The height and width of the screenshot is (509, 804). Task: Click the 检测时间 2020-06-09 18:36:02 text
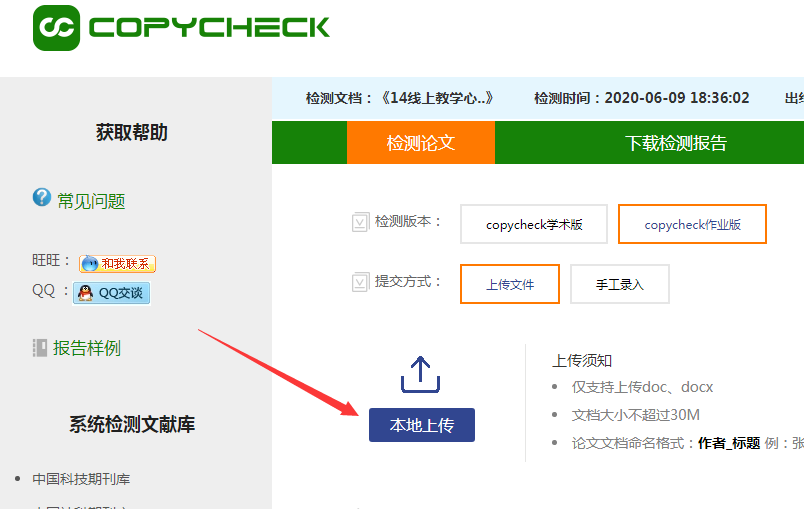(641, 98)
